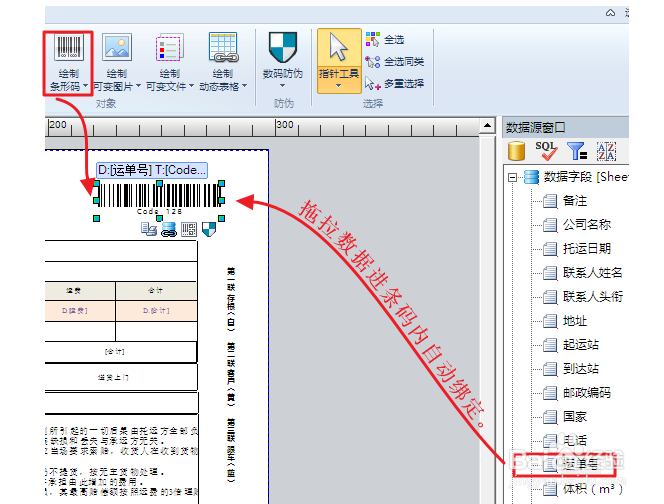Click the SQL query check icon
664x504 pixels.
tap(546, 151)
